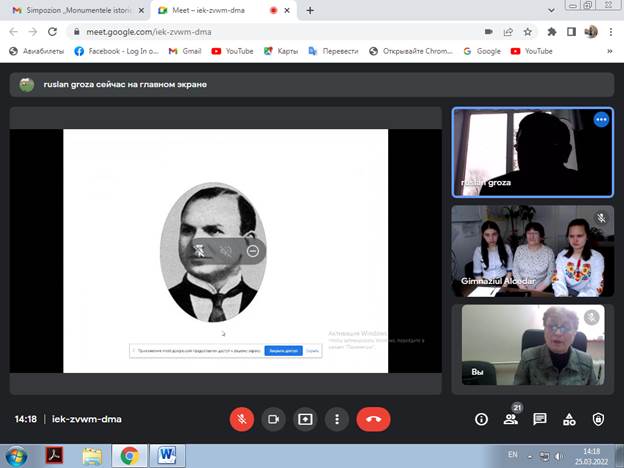Open Chrome's three-dot browser menu
The width and height of the screenshot is (624, 468).
(x=612, y=31)
